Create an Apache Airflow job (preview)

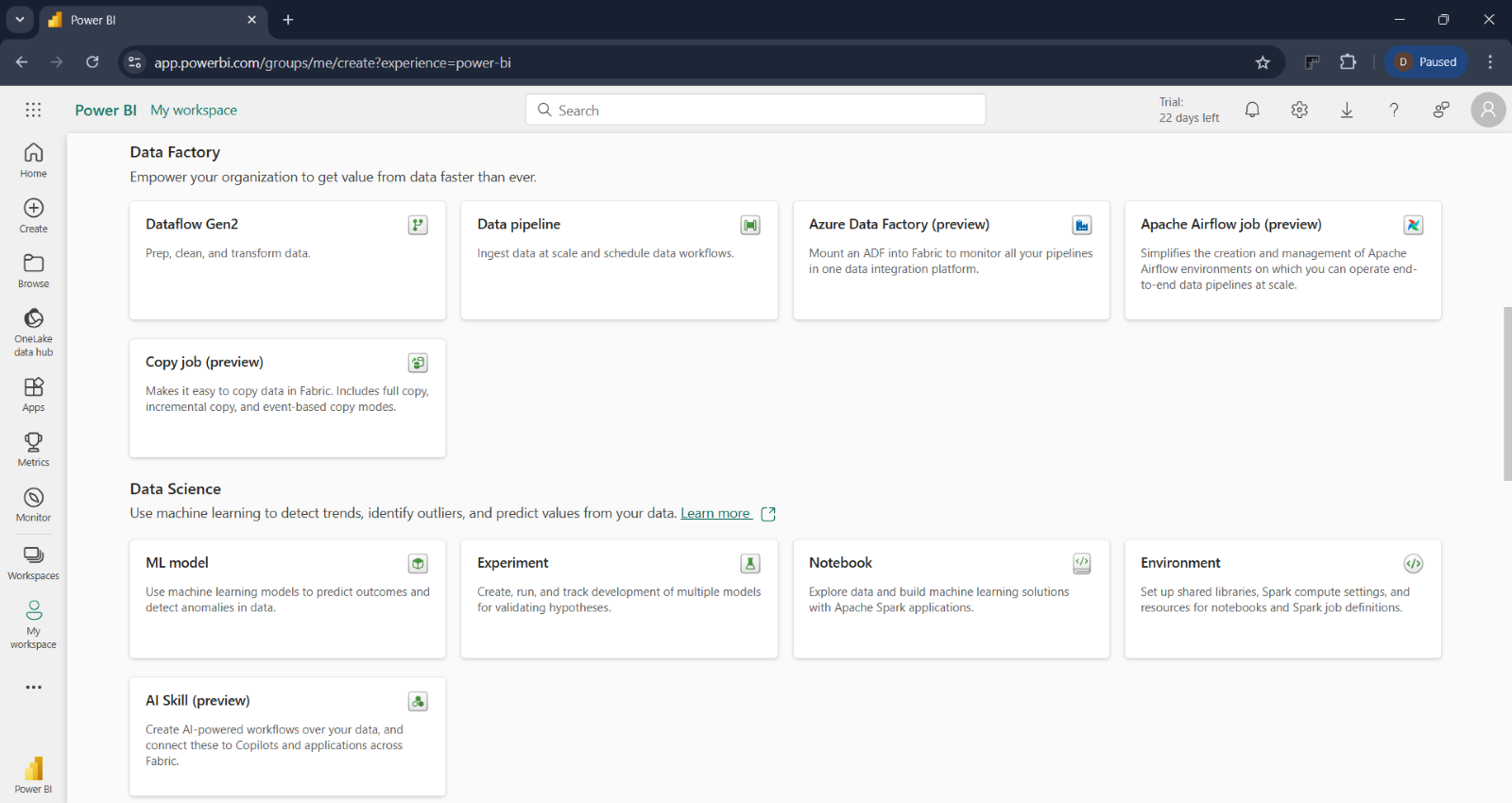click(1282, 260)
